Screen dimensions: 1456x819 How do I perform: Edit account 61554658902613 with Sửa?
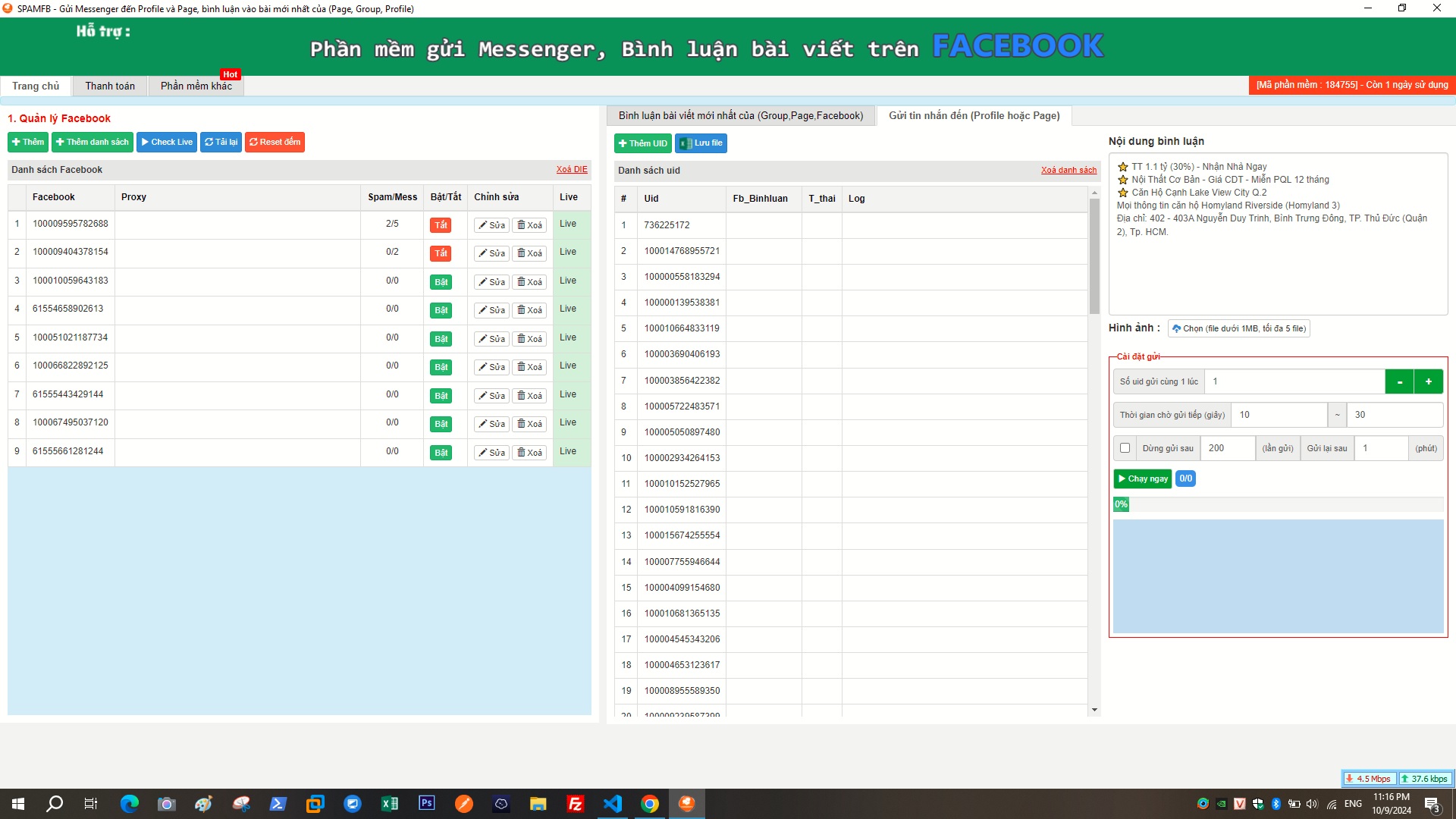click(491, 310)
